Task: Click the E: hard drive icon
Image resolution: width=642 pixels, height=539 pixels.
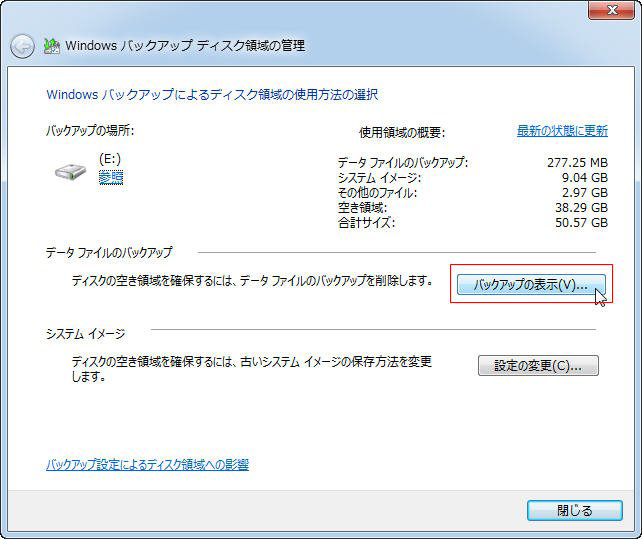Action: 70,171
